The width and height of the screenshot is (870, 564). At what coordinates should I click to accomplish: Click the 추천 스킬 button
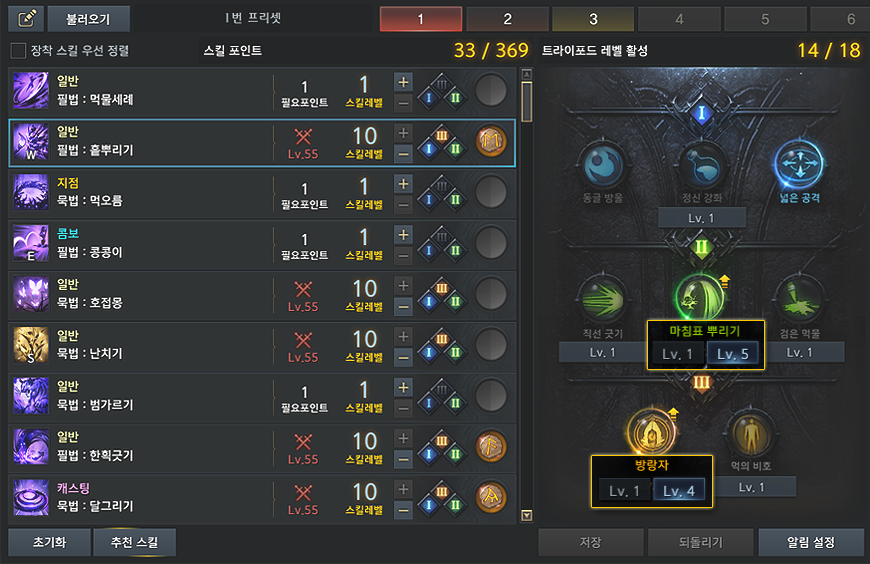[x=134, y=542]
